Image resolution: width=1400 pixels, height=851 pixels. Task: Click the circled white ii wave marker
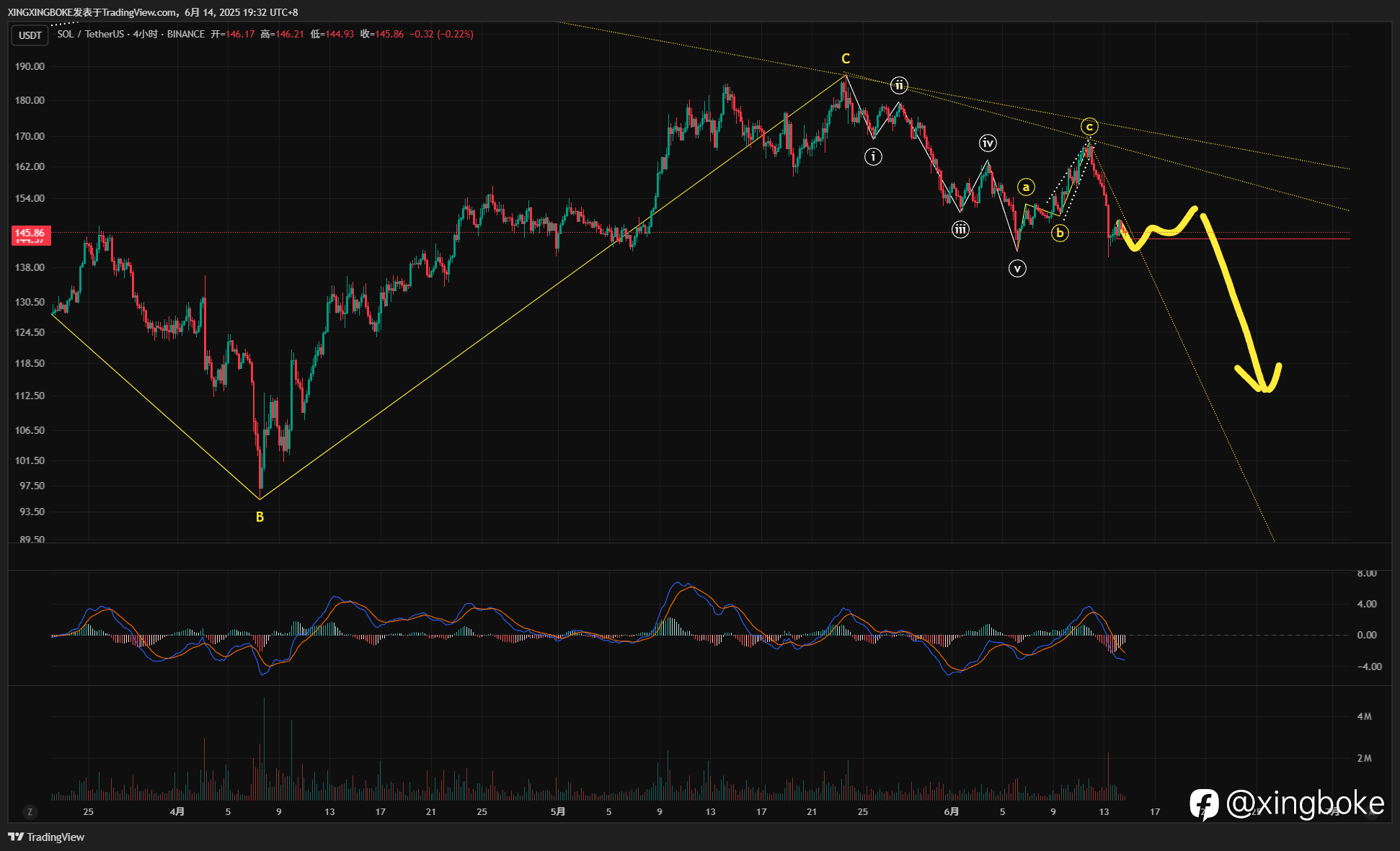click(x=899, y=85)
